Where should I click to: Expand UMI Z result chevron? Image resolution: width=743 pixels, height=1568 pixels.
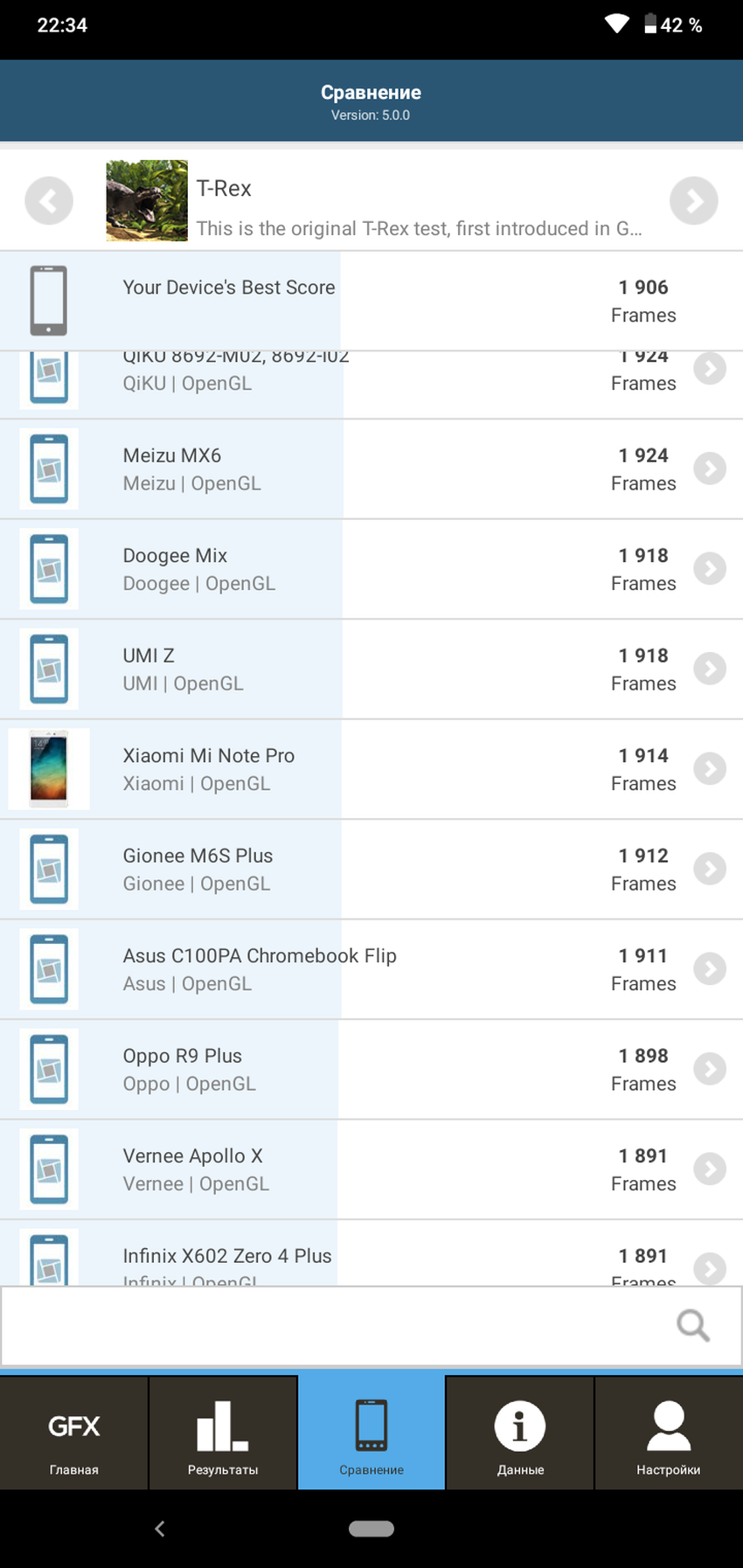coord(710,669)
